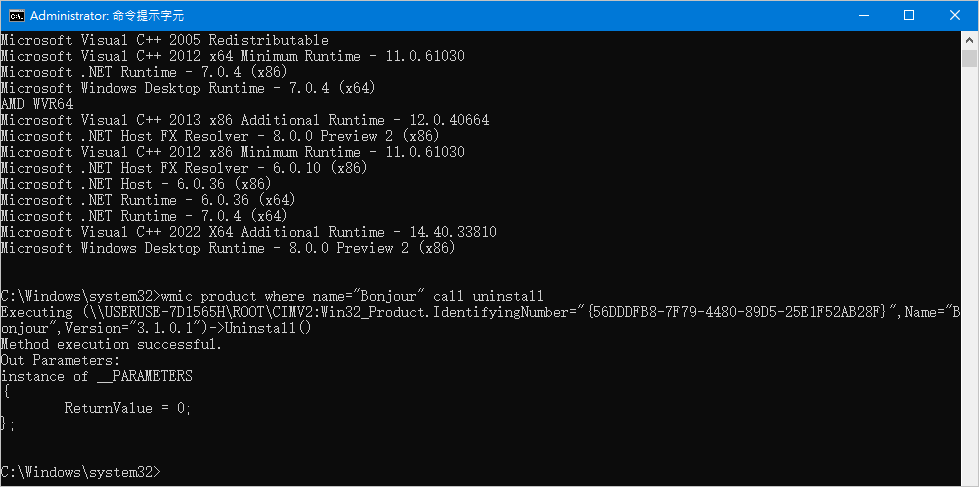This screenshot has height=487, width=979.
Task: Click the final C:\Windows\system32> prompt line
Action: coord(81,472)
